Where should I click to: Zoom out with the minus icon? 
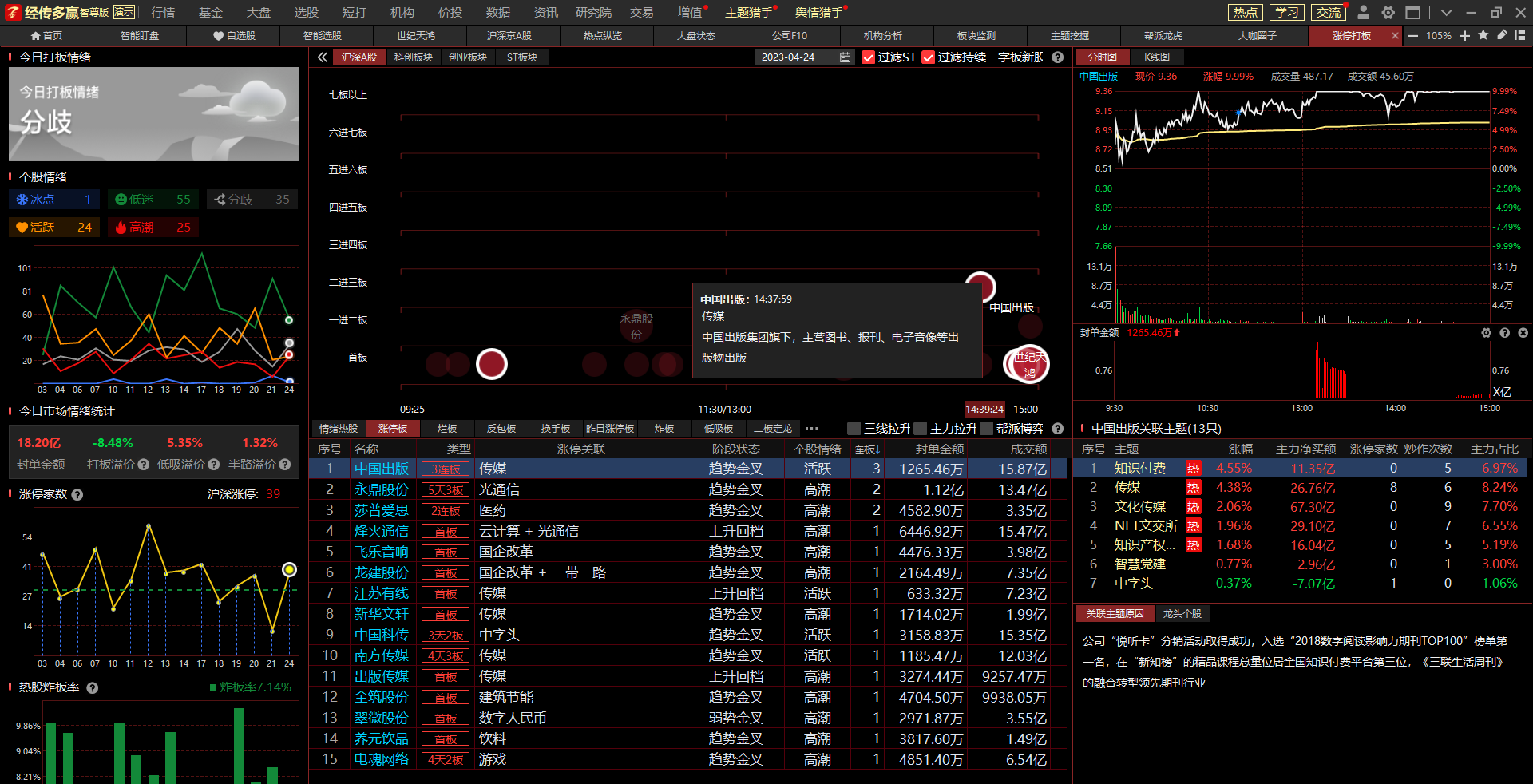[x=1413, y=36]
